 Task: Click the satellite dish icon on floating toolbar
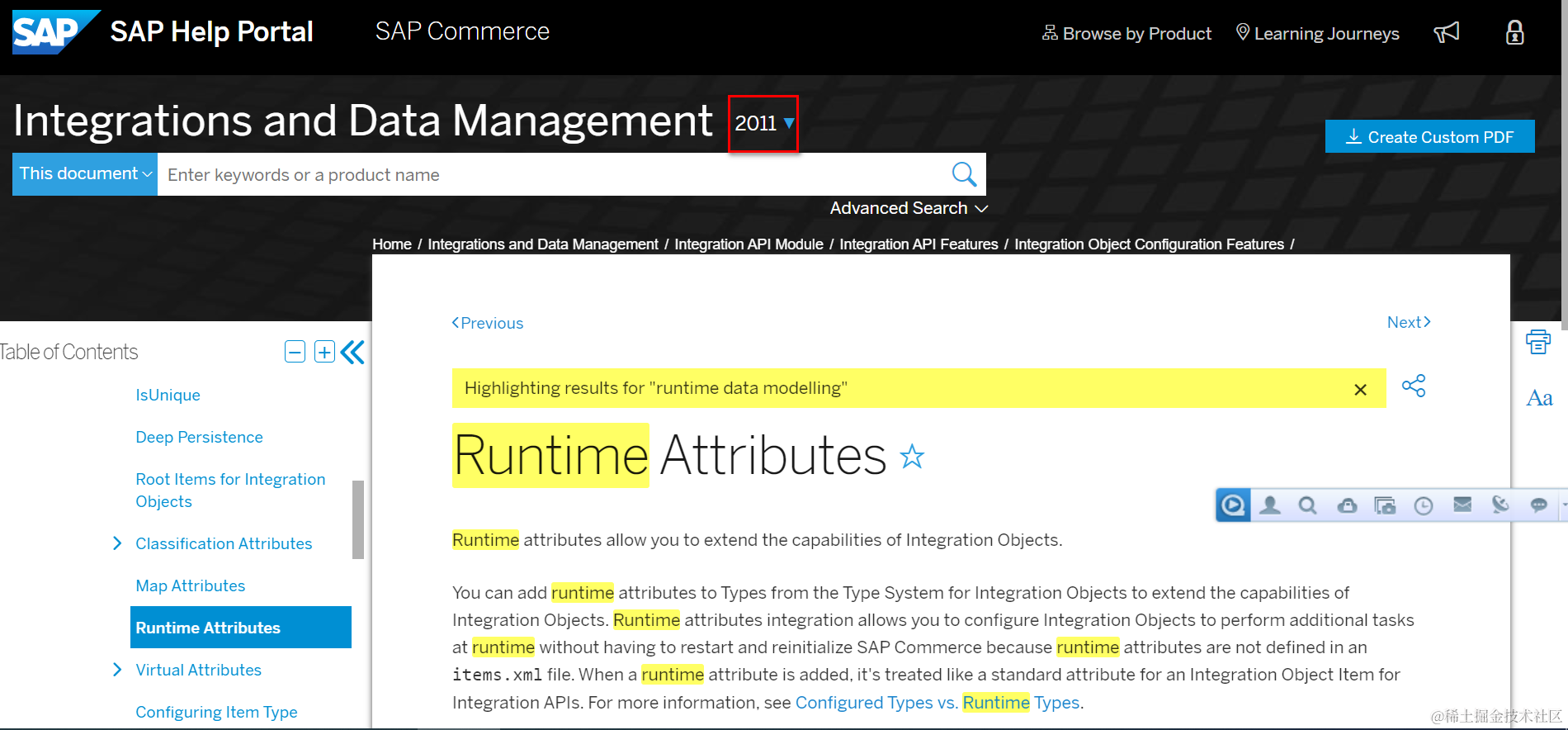tap(1500, 504)
